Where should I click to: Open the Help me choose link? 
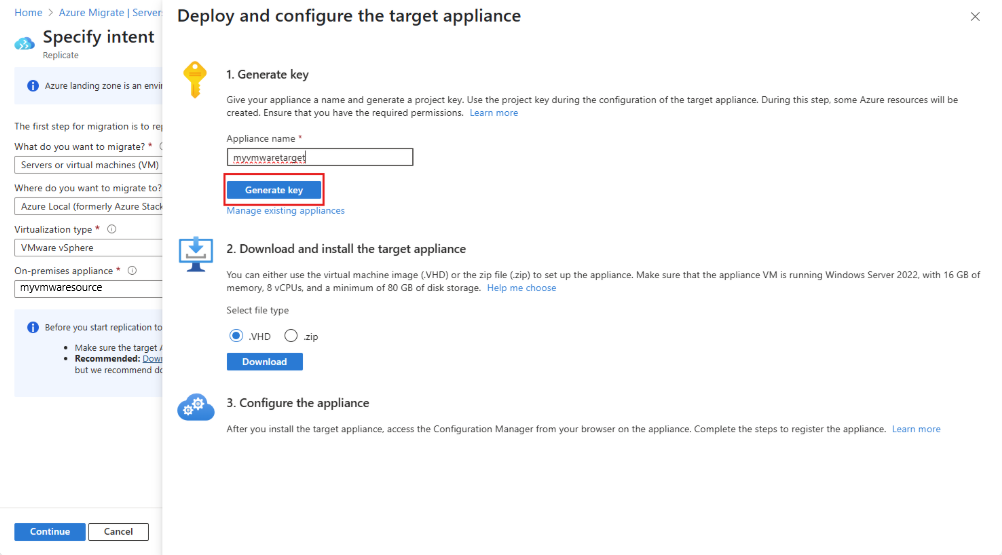click(521, 288)
